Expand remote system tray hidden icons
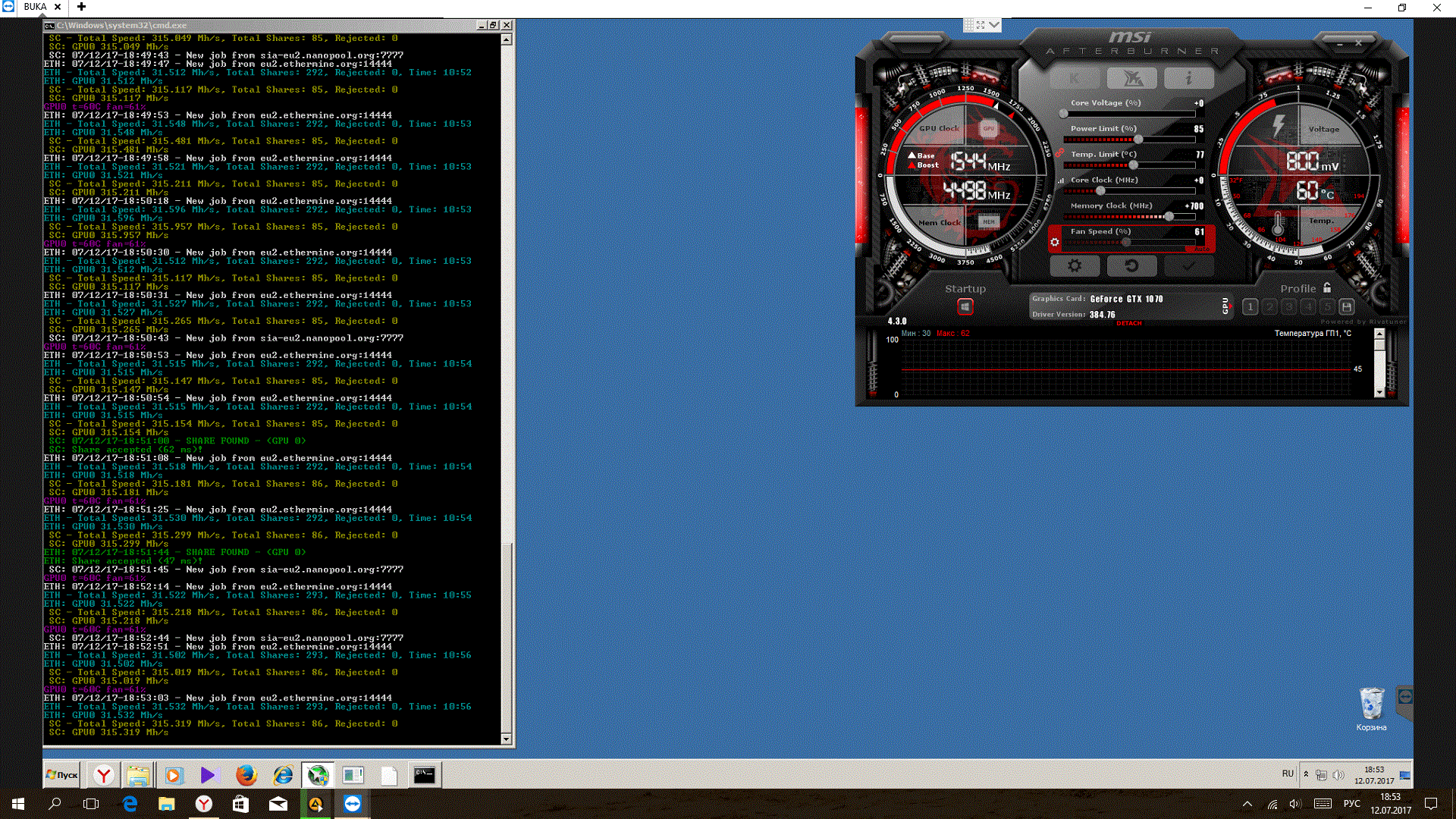 point(1306,774)
